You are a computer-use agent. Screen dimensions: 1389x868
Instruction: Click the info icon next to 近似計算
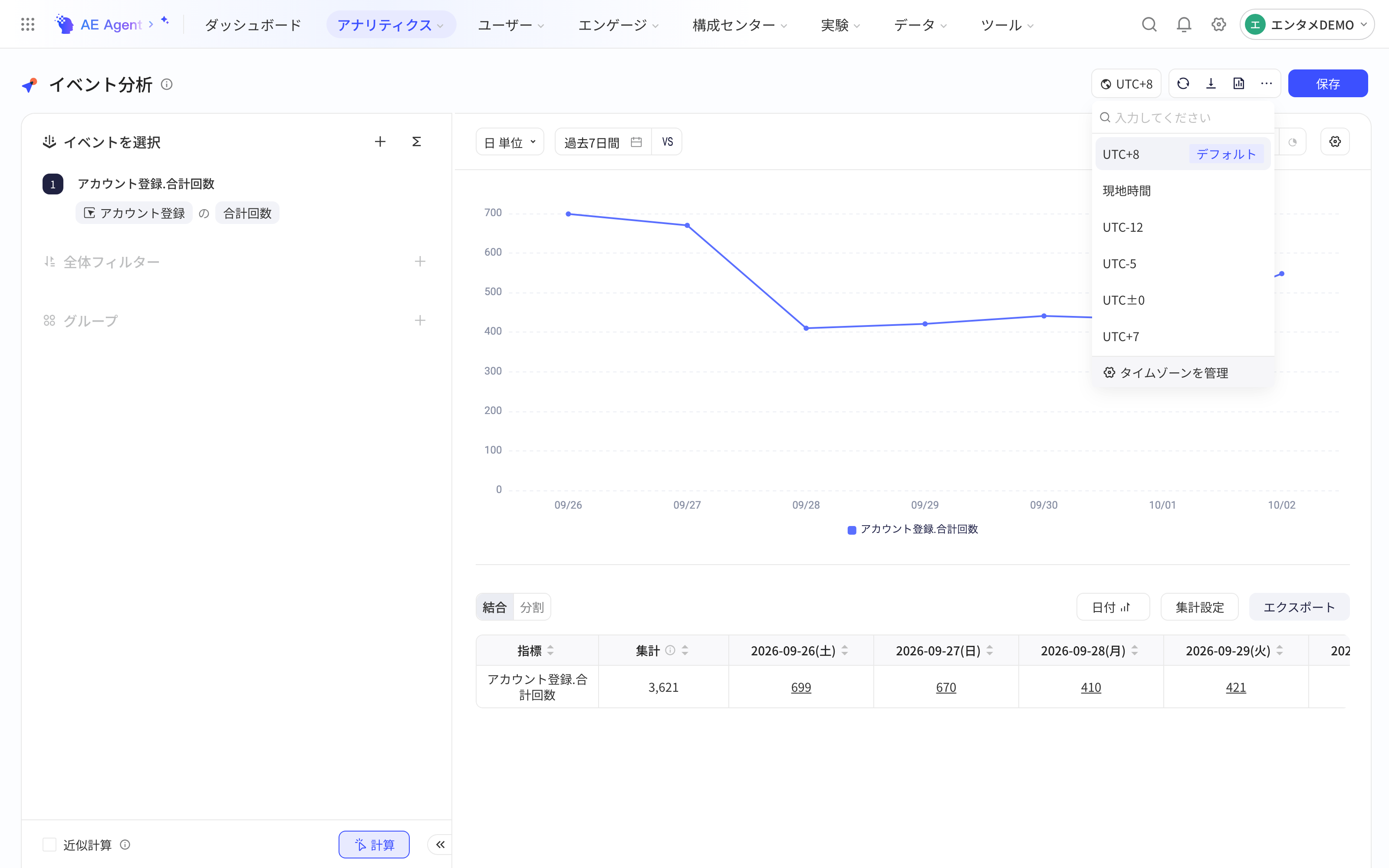tap(125, 845)
